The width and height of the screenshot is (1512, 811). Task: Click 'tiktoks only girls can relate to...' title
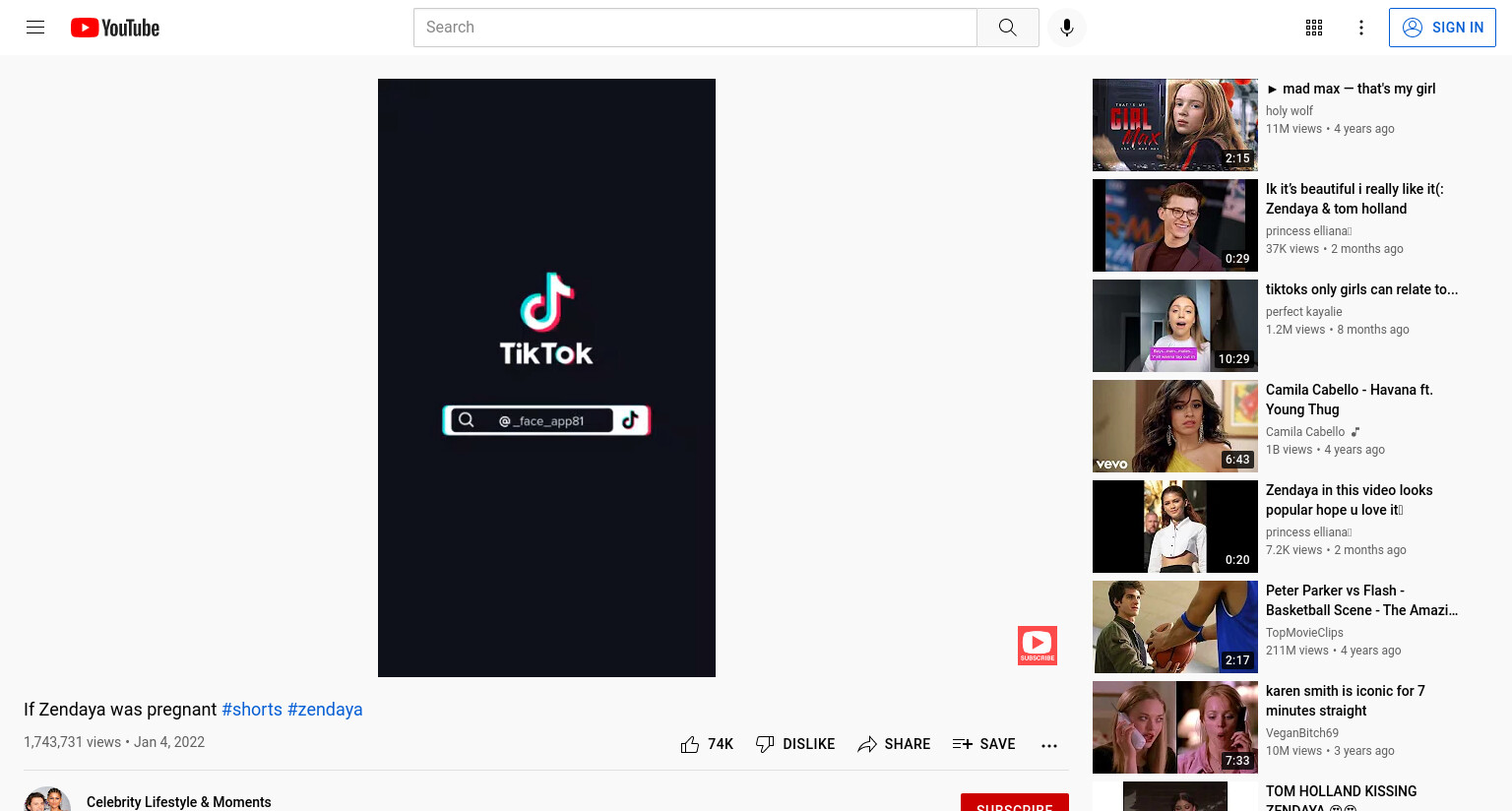[x=1362, y=289]
